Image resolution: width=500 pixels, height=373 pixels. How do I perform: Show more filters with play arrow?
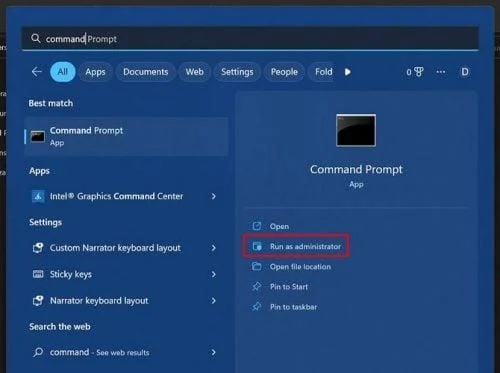(348, 72)
